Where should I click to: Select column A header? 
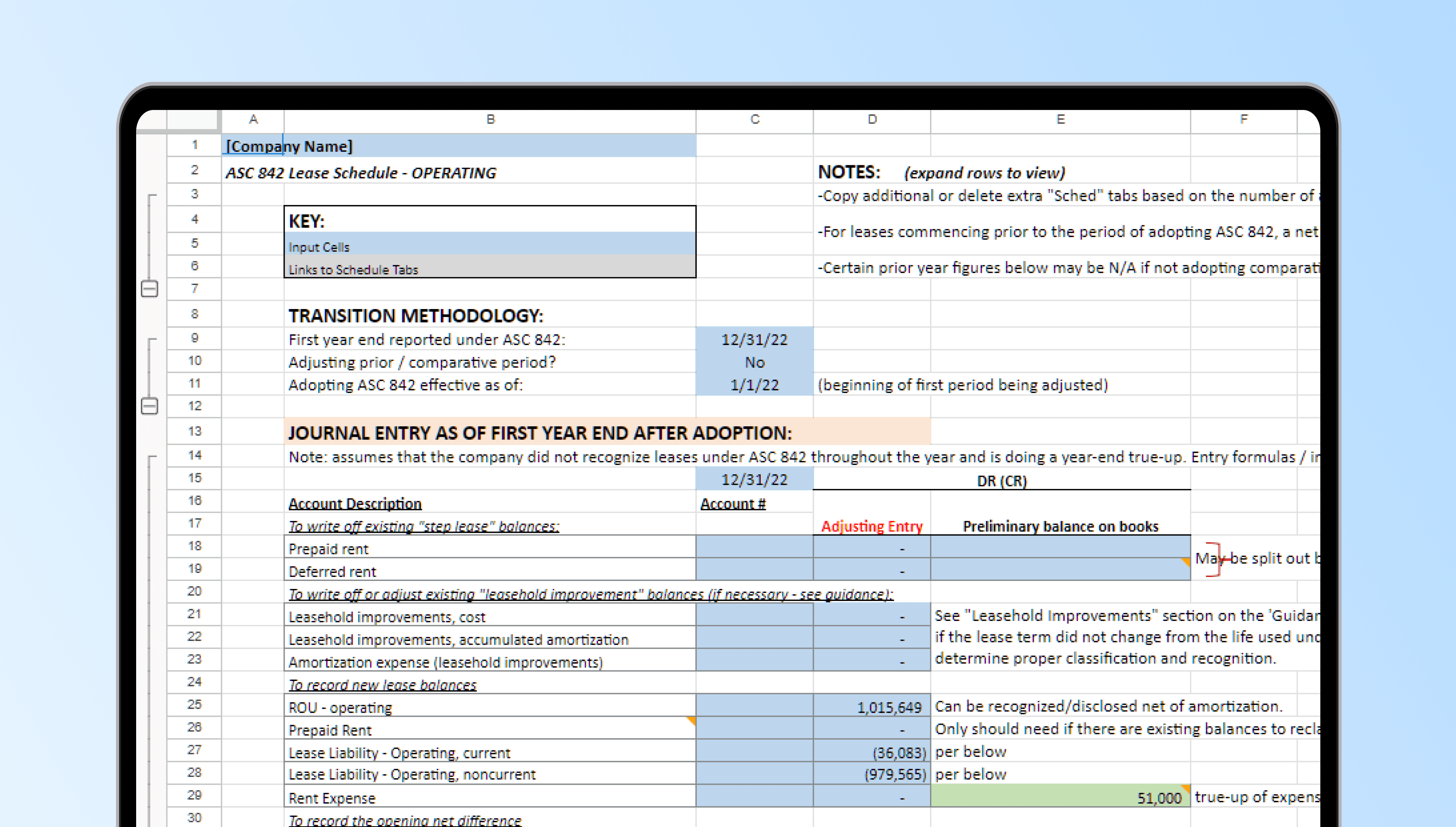(x=253, y=119)
